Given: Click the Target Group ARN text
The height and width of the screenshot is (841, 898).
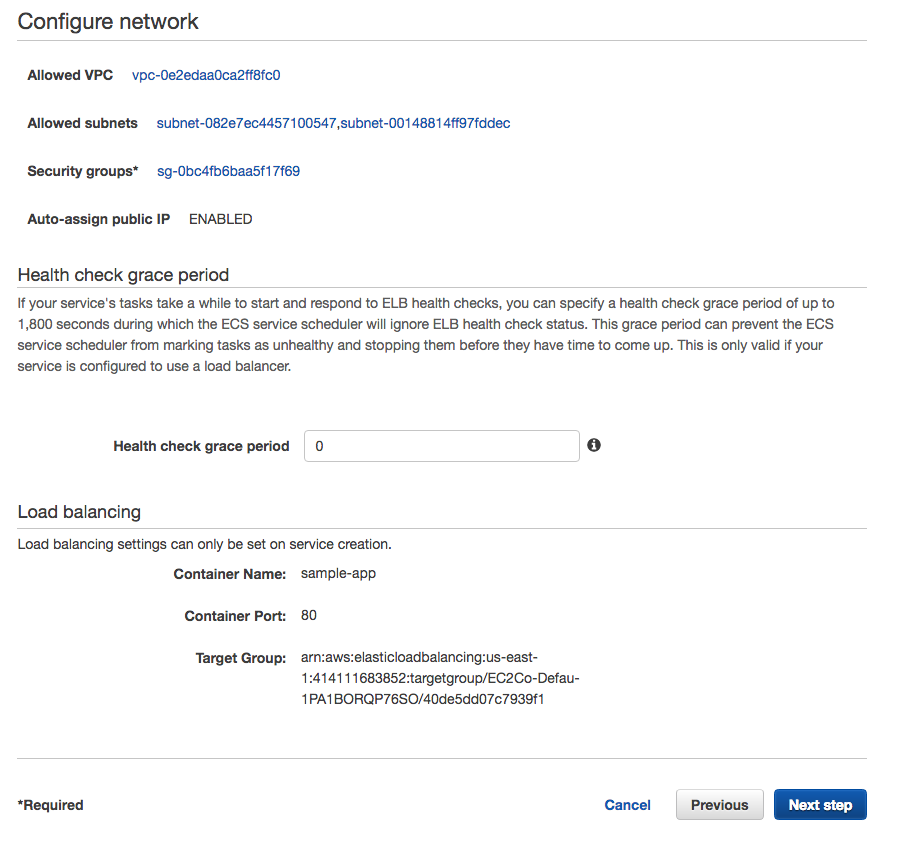Looking at the screenshot, I should coord(440,678).
